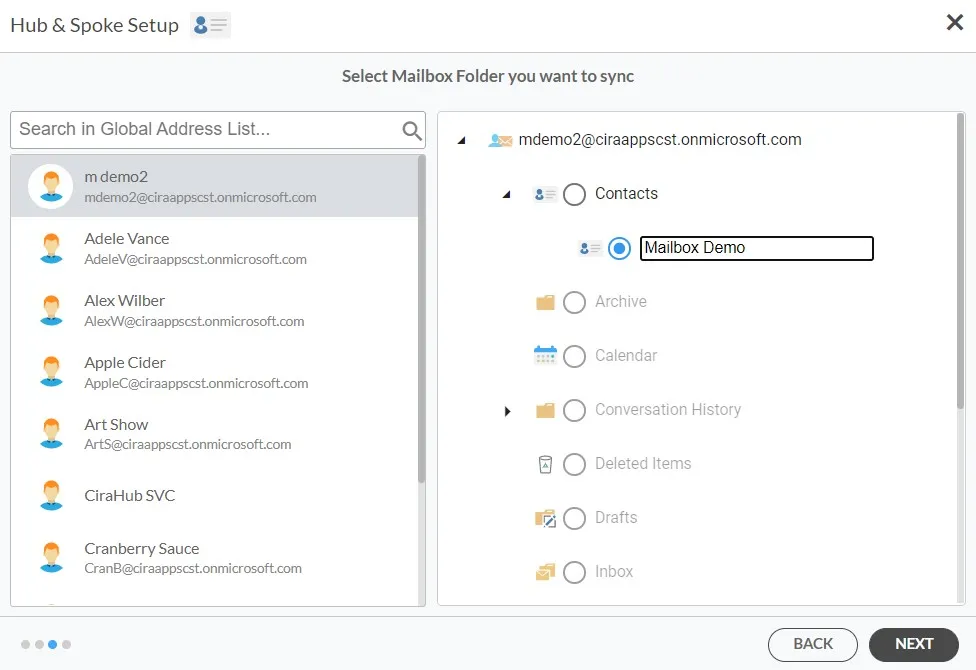The height and width of the screenshot is (670, 976).
Task: Click m demo2 user avatar
Action: click(x=51, y=186)
